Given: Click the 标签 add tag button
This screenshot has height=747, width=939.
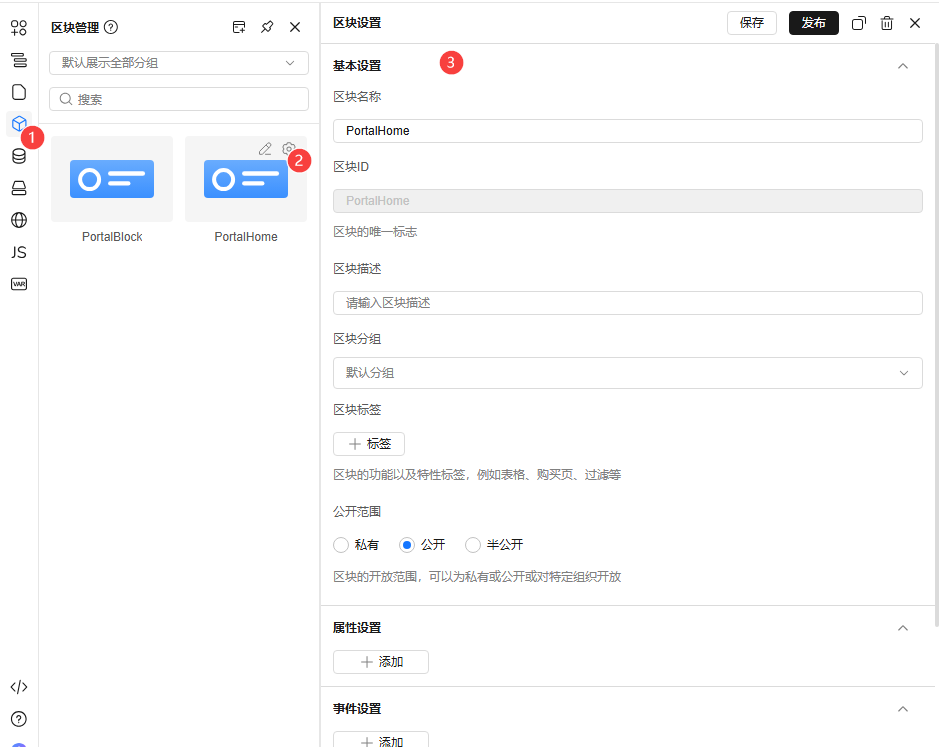Looking at the screenshot, I should pos(368,443).
